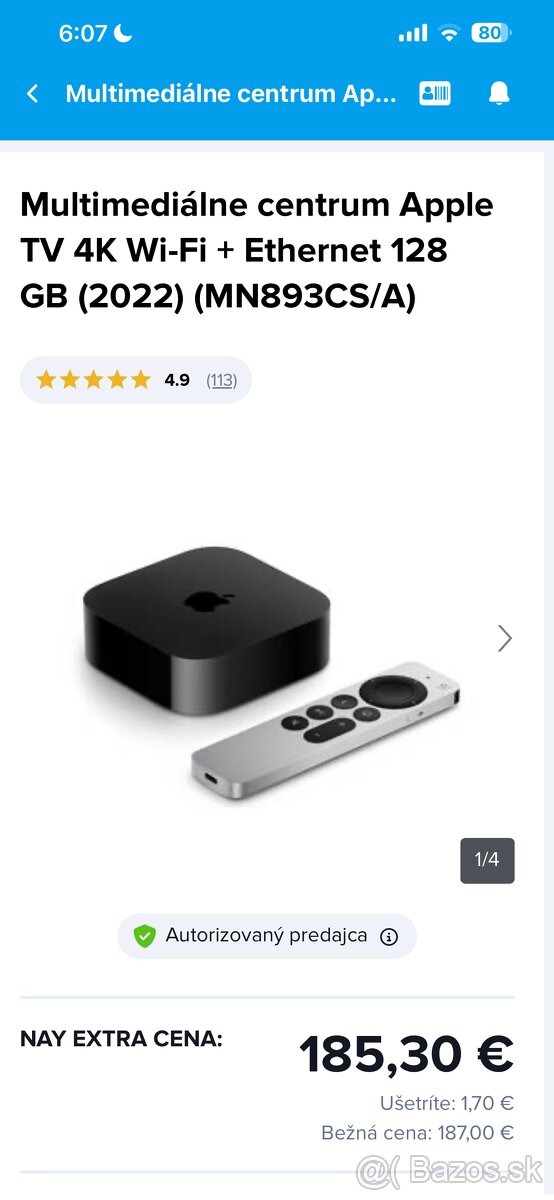Screen dimensions: 554x1200
Task: Tap the Bežná cena 187,00 € text
Action: [417, 1133]
